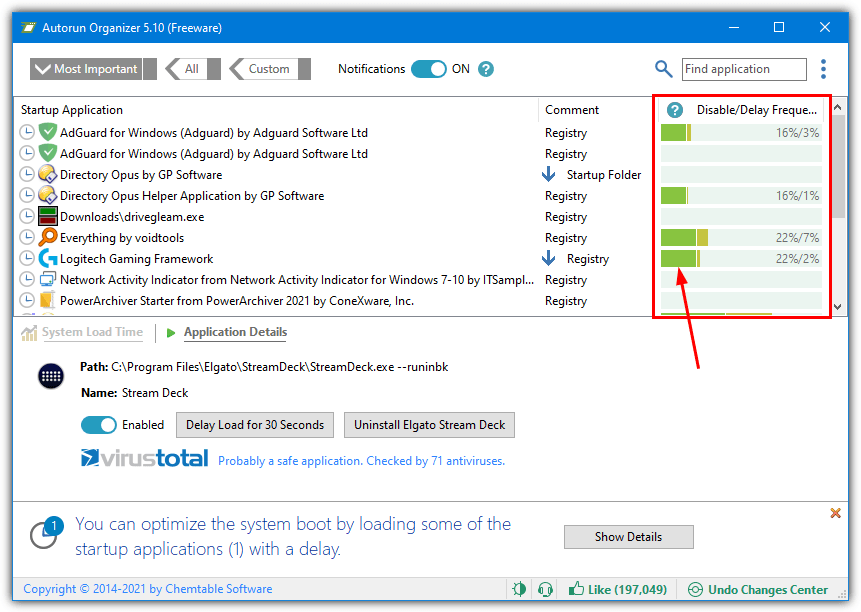This screenshot has width=861, height=612.
Task: Click the VirusTotal logo
Action: click(144, 458)
